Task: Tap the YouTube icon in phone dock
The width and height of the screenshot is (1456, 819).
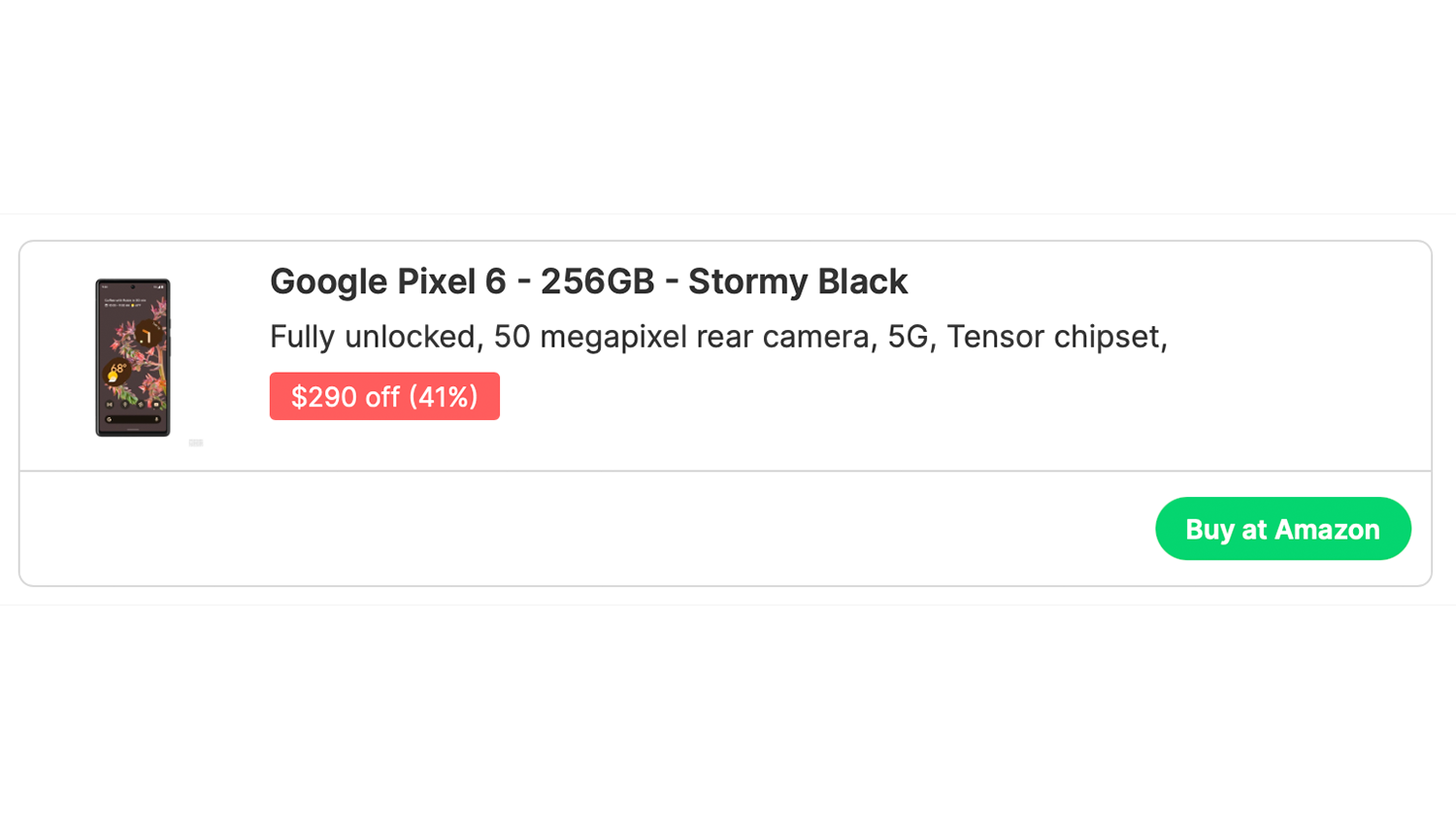Action: tap(156, 405)
